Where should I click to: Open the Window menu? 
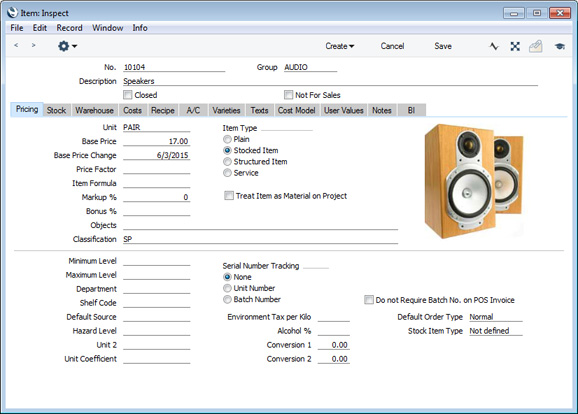107,28
